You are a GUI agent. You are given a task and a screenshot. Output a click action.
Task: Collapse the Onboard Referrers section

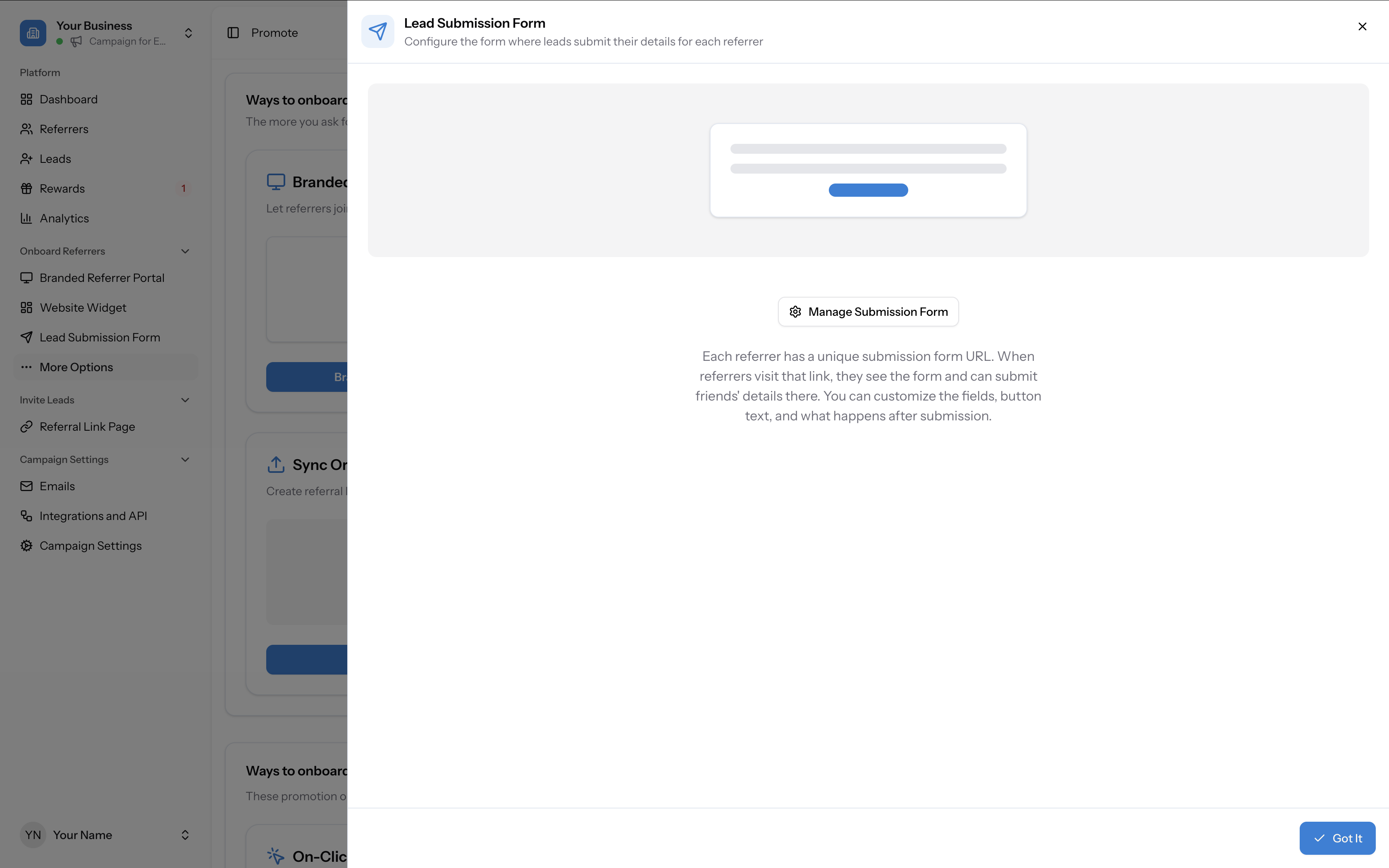[x=184, y=251]
